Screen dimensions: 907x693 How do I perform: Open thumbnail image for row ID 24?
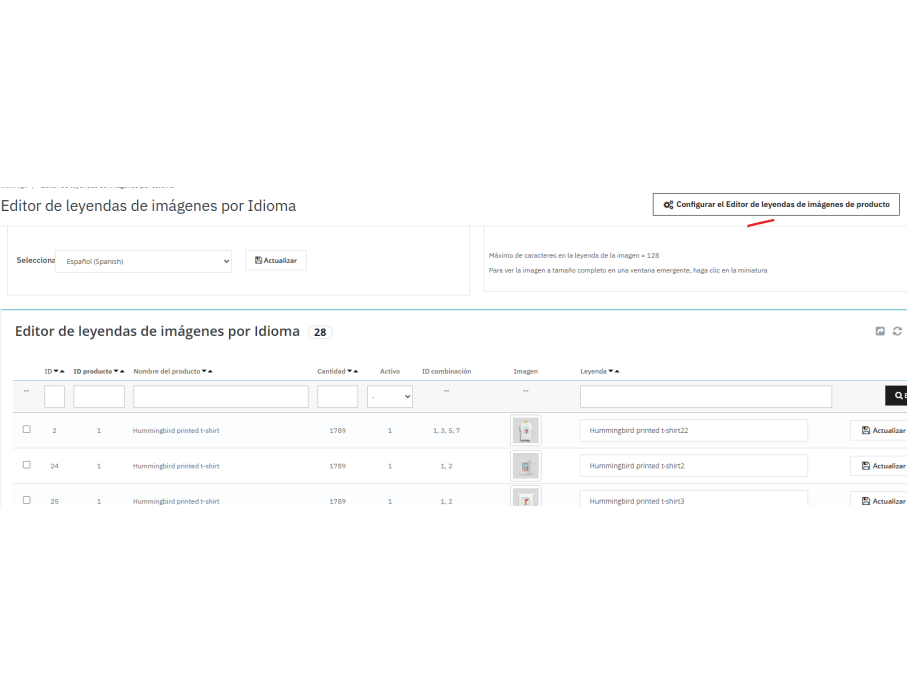[x=526, y=466]
